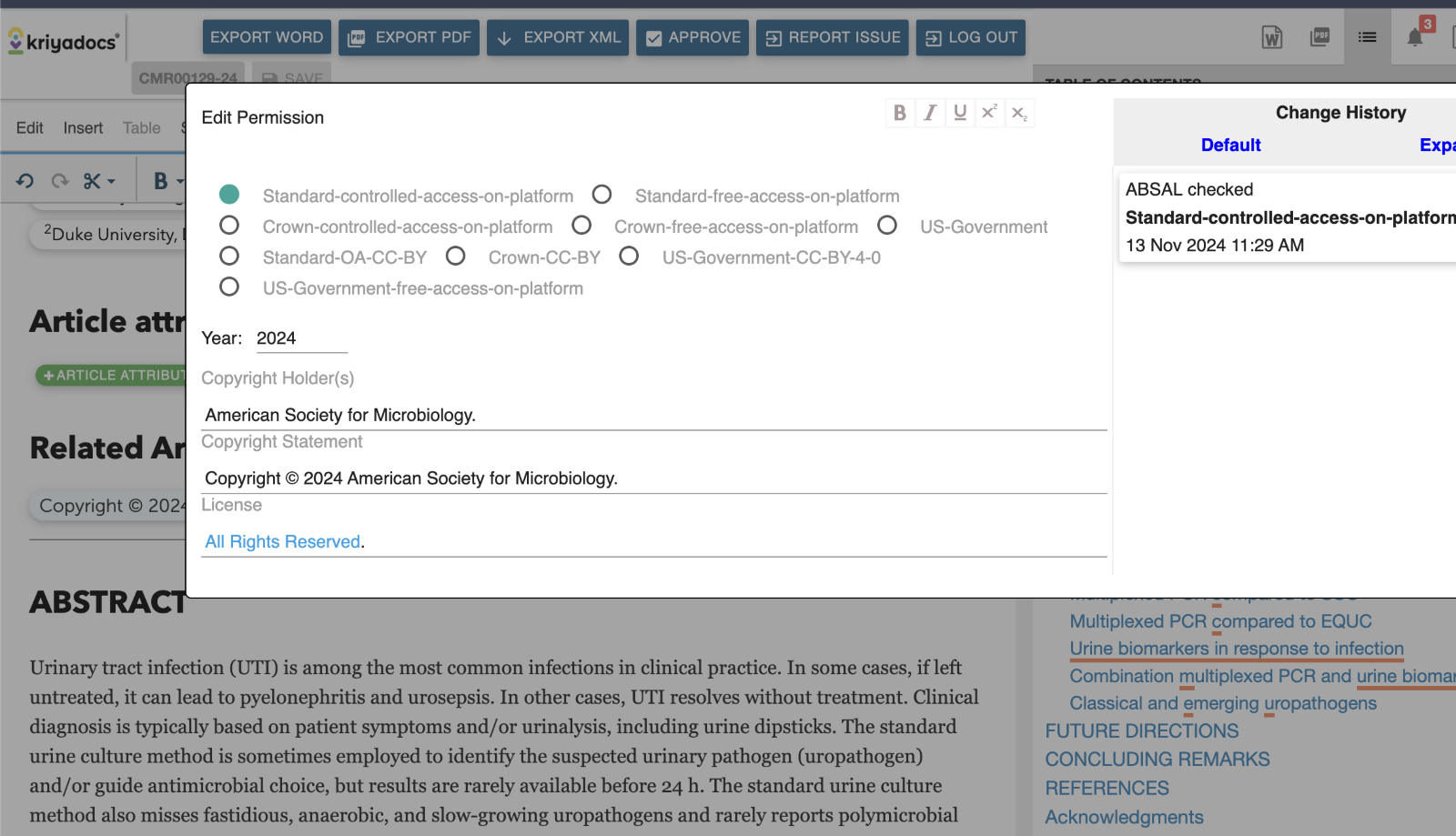Image resolution: width=1456 pixels, height=836 pixels.
Task: Toggle underline in the permission dialog
Action: pyautogui.click(x=959, y=113)
